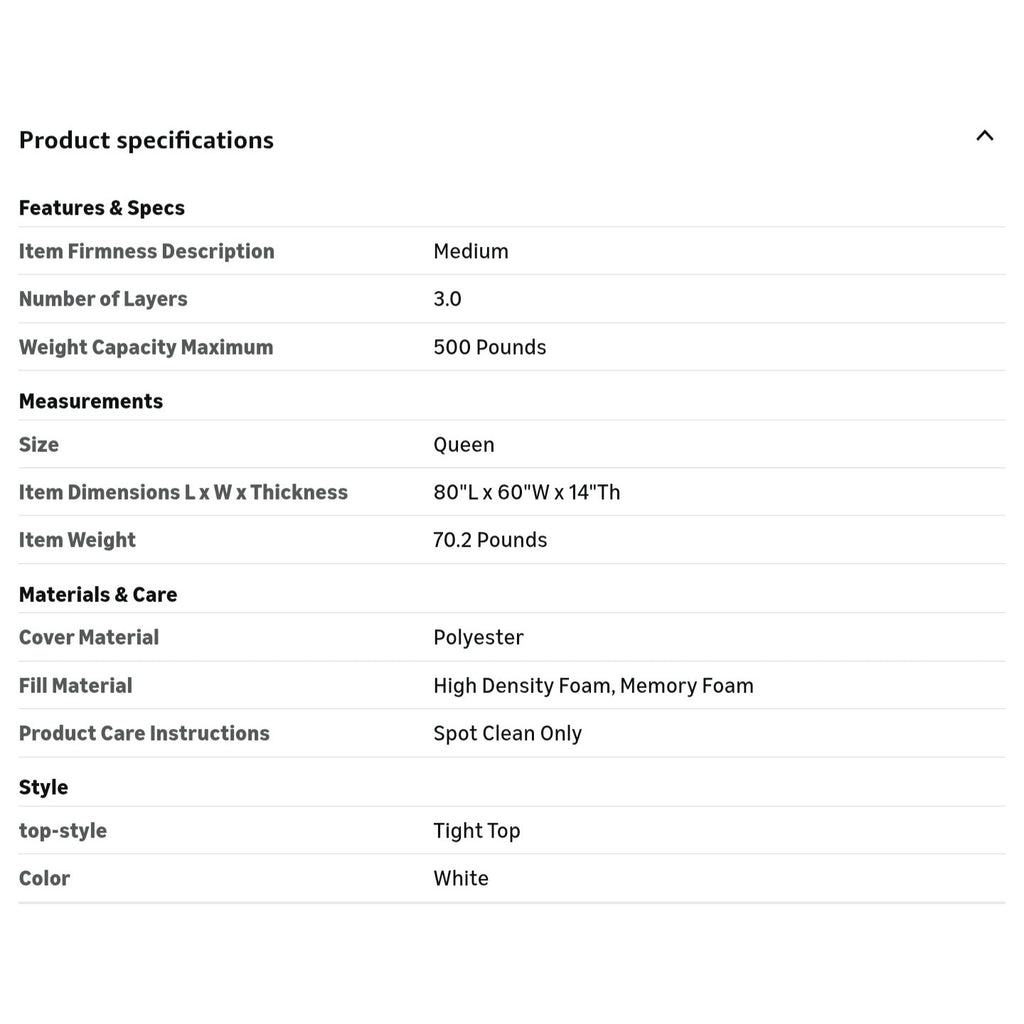
Task: Click the Item Firmness Description label
Action: tap(146, 251)
